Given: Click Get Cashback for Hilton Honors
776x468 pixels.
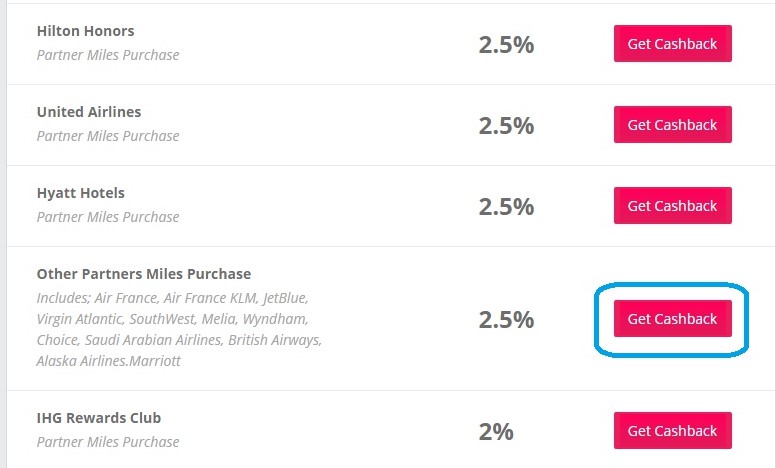Looking at the screenshot, I should click(672, 44).
